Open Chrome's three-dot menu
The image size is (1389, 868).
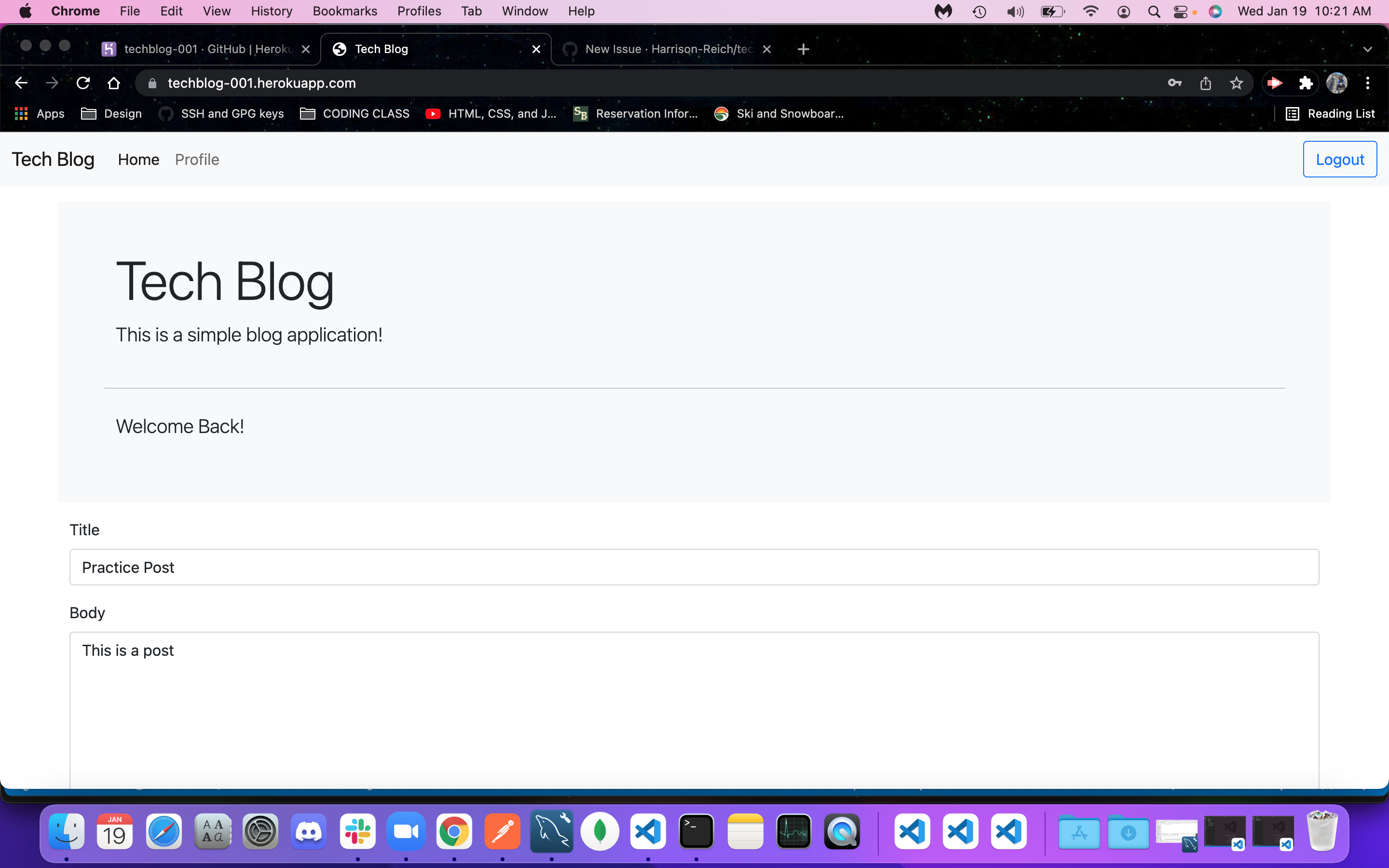click(x=1368, y=83)
